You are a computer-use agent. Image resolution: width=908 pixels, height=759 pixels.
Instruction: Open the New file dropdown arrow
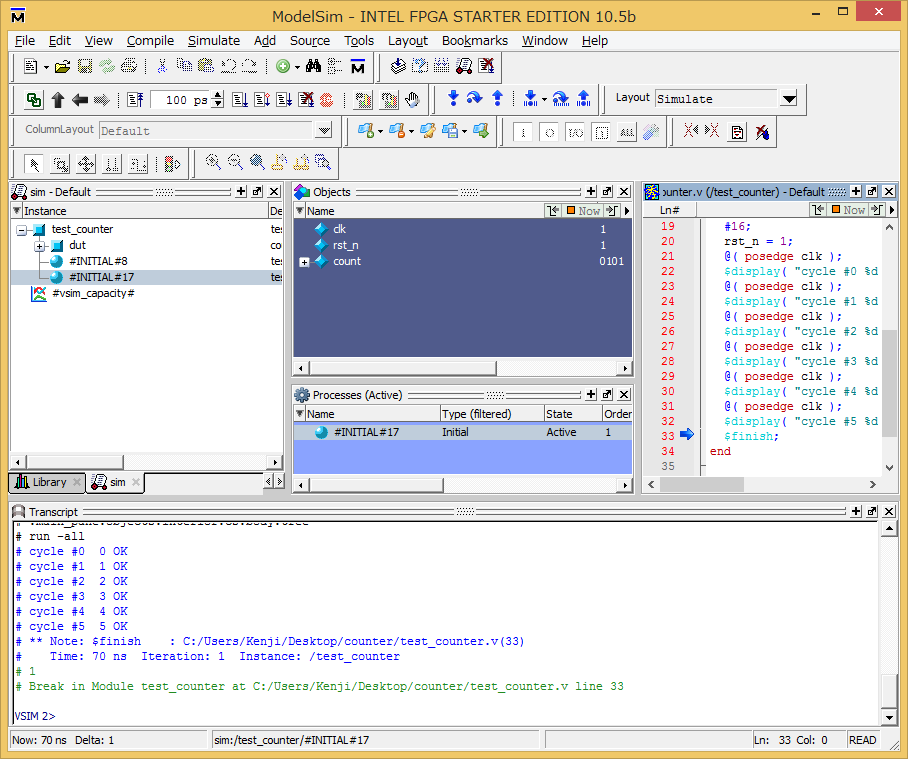pyautogui.click(x=46, y=67)
